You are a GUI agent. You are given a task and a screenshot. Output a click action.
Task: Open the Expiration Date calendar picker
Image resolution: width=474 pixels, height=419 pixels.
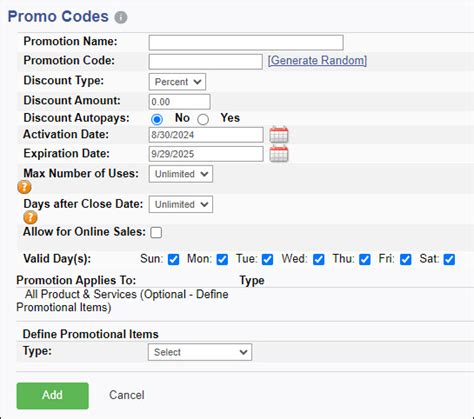point(279,154)
